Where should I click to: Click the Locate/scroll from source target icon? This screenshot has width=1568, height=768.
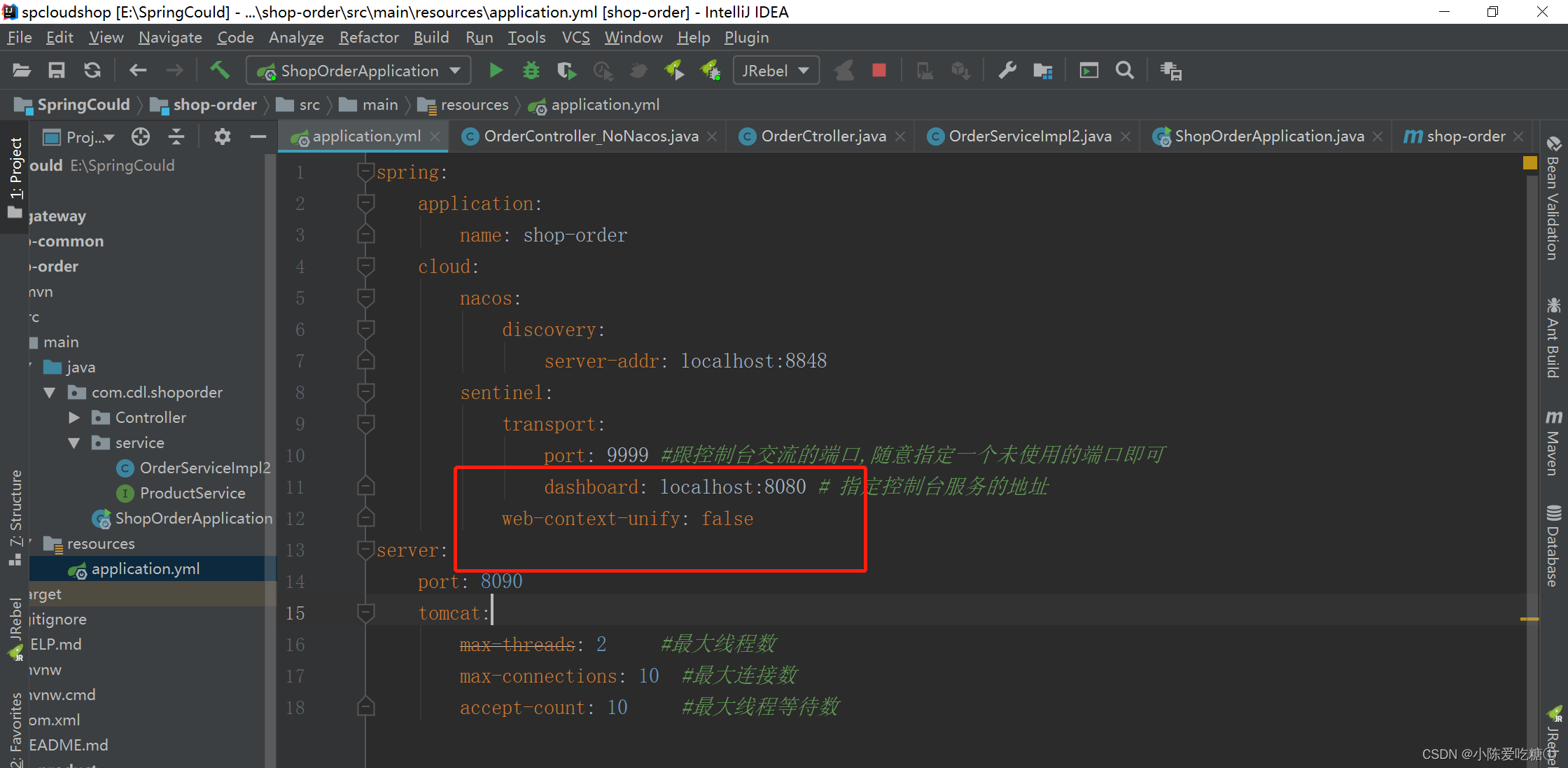141,137
